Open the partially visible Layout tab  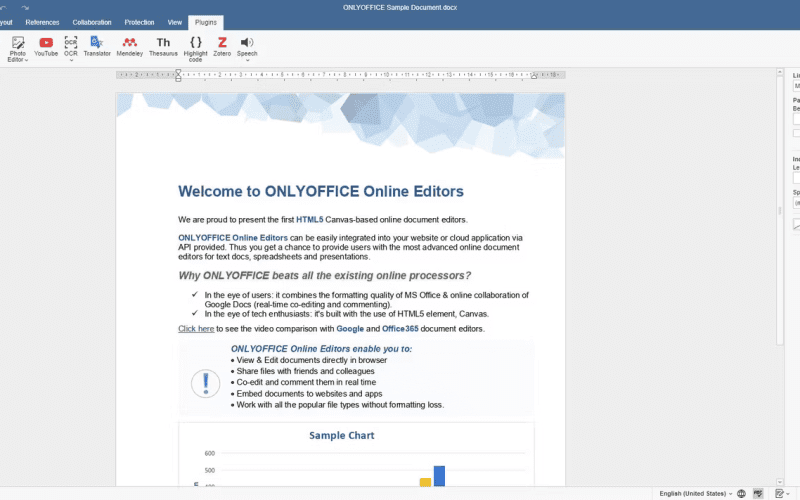tap(6, 22)
